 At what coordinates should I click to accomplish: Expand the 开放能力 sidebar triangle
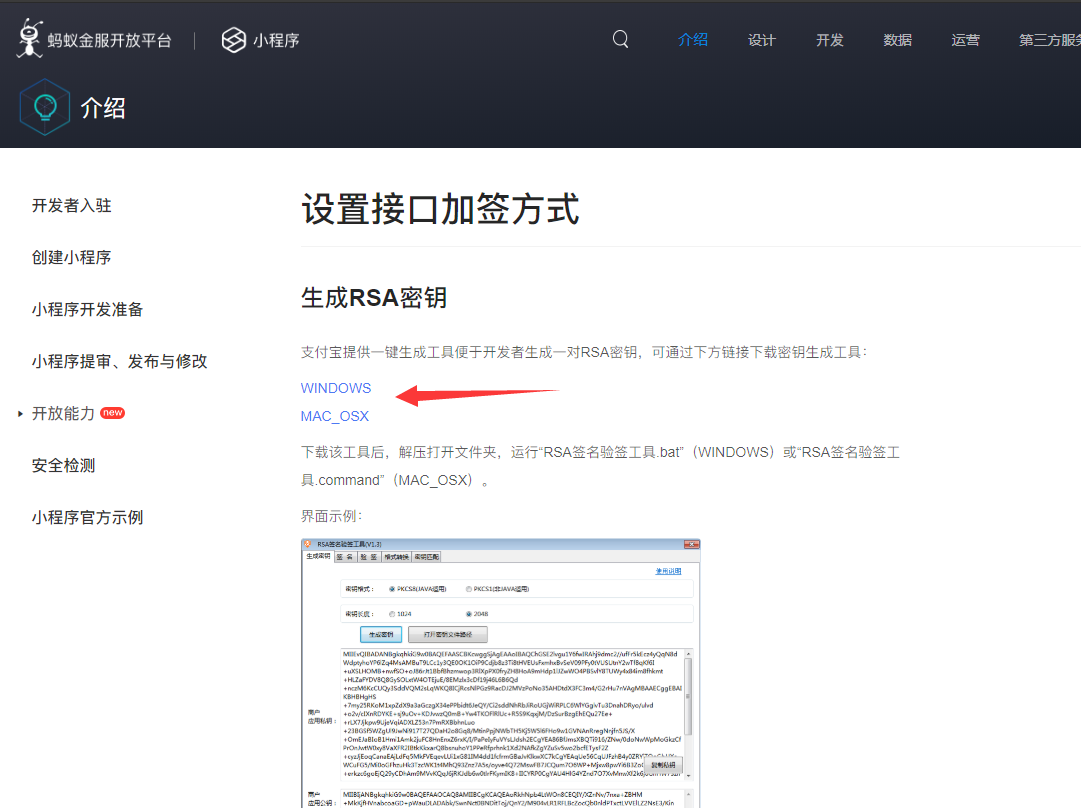[20, 413]
